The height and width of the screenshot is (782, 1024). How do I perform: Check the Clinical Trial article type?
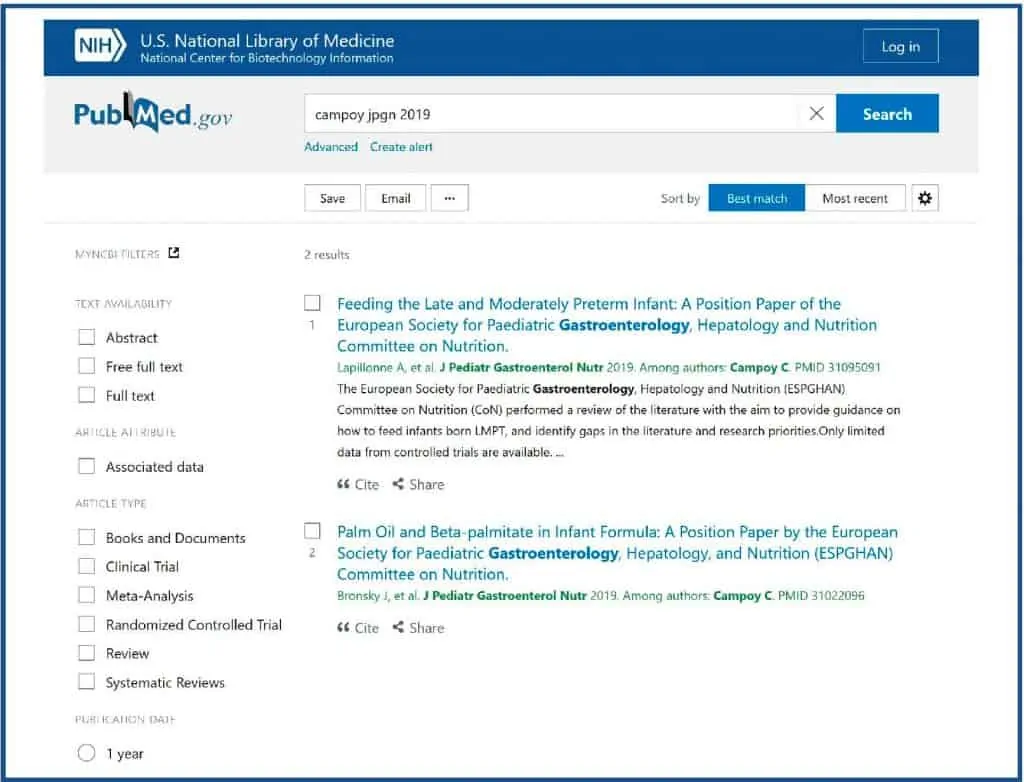(x=87, y=566)
